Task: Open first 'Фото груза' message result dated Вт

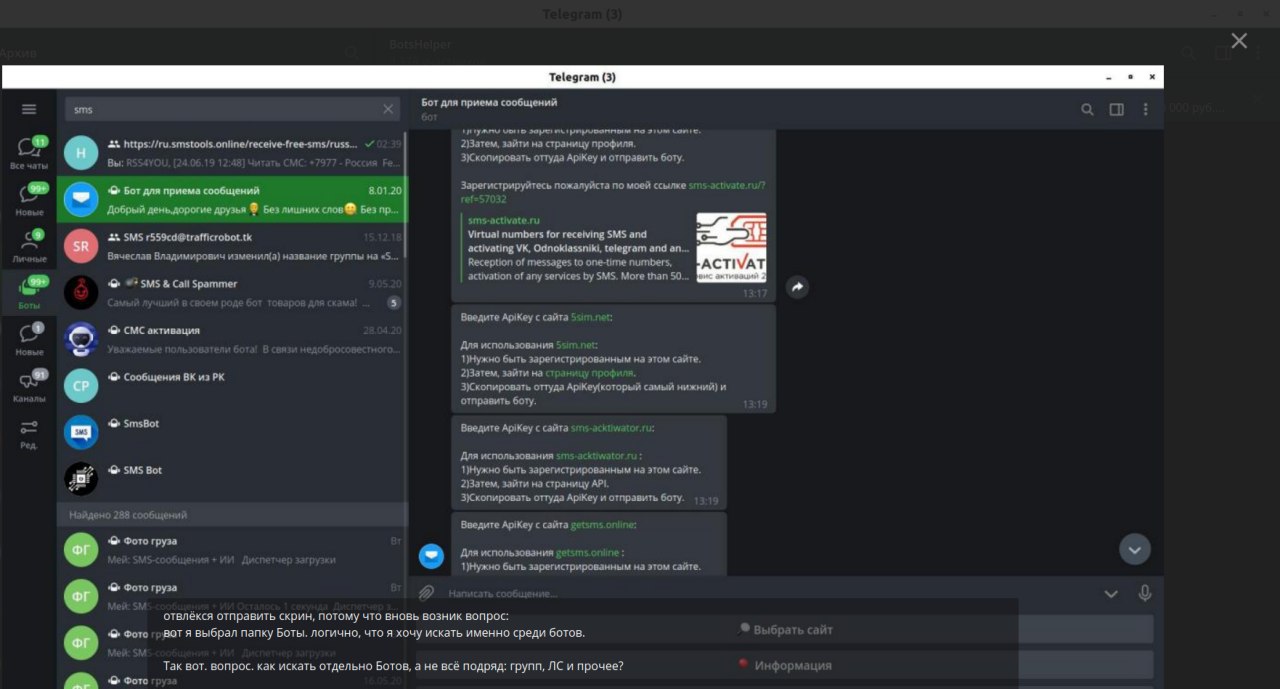Action: pos(232,549)
